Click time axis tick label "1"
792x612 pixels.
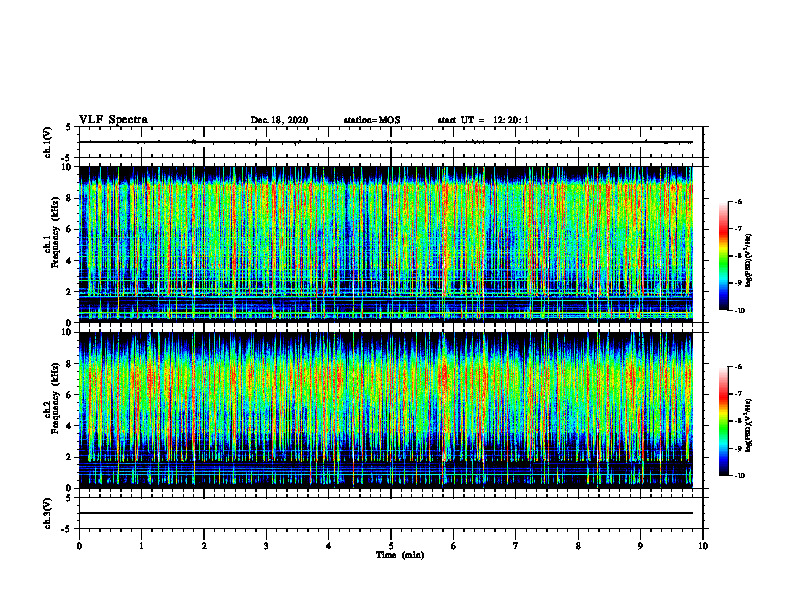click(141, 546)
